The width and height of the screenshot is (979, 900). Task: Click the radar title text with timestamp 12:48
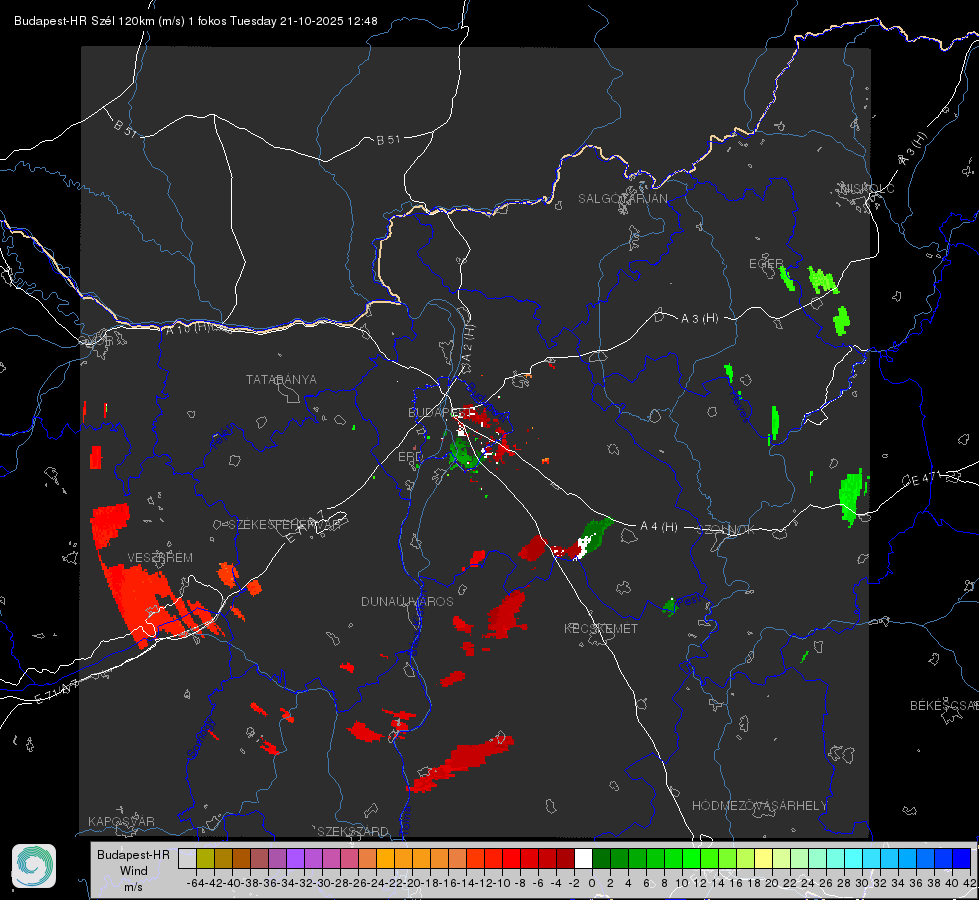pos(195,21)
